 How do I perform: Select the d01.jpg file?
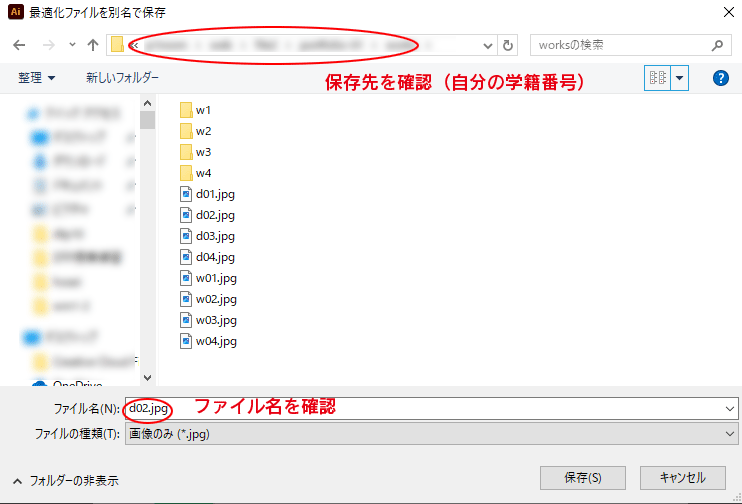(214, 194)
